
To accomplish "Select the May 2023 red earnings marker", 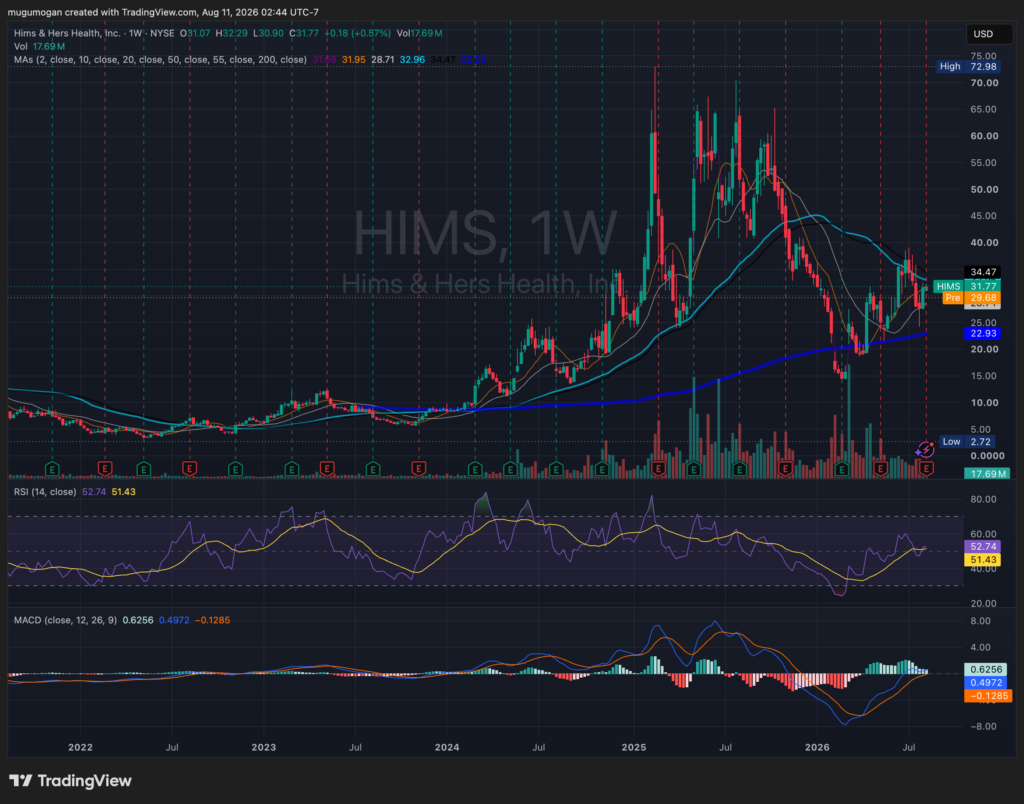I will [x=327, y=468].
